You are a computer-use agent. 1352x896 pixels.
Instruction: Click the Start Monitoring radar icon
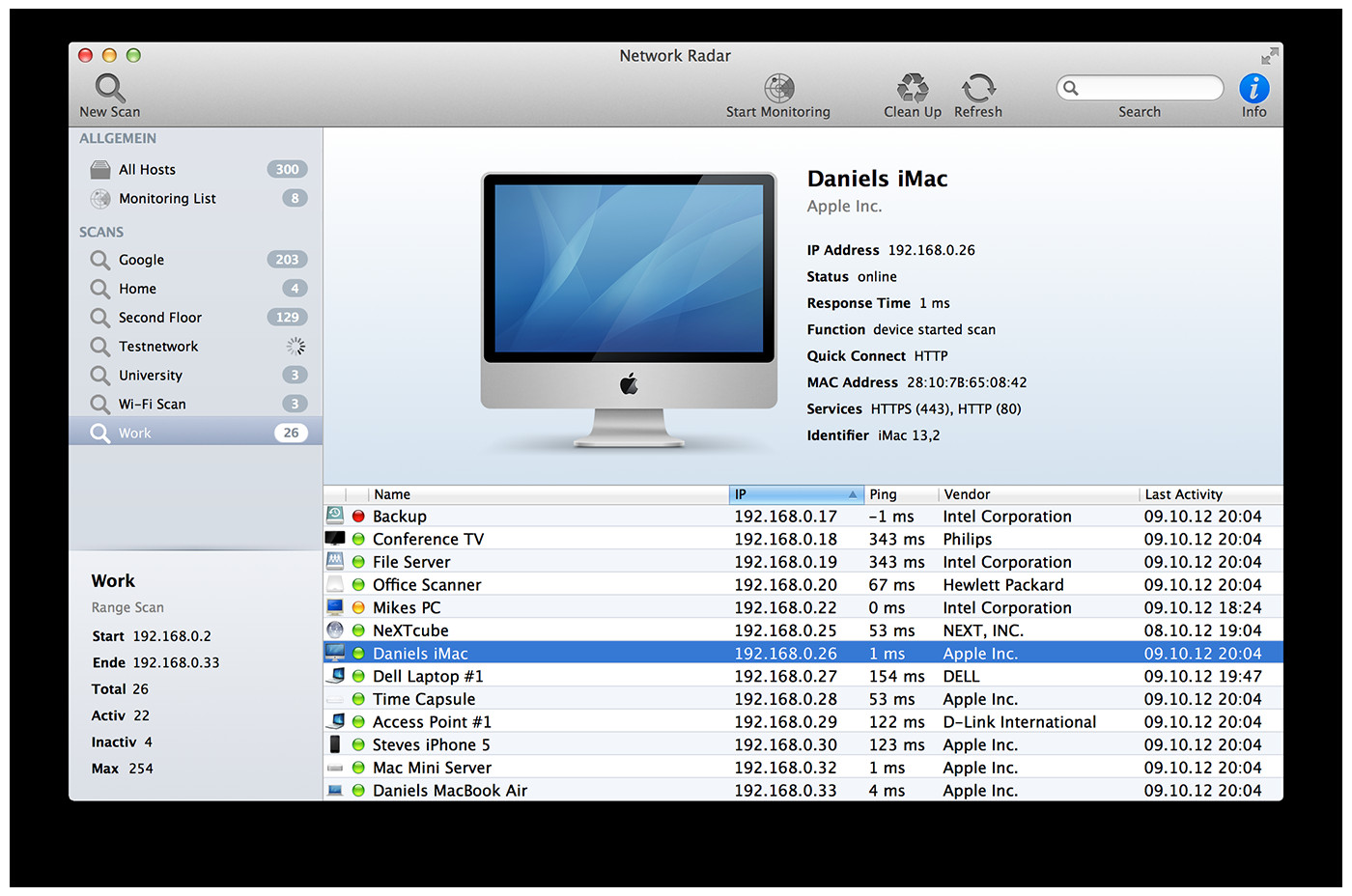click(x=779, y=88)
